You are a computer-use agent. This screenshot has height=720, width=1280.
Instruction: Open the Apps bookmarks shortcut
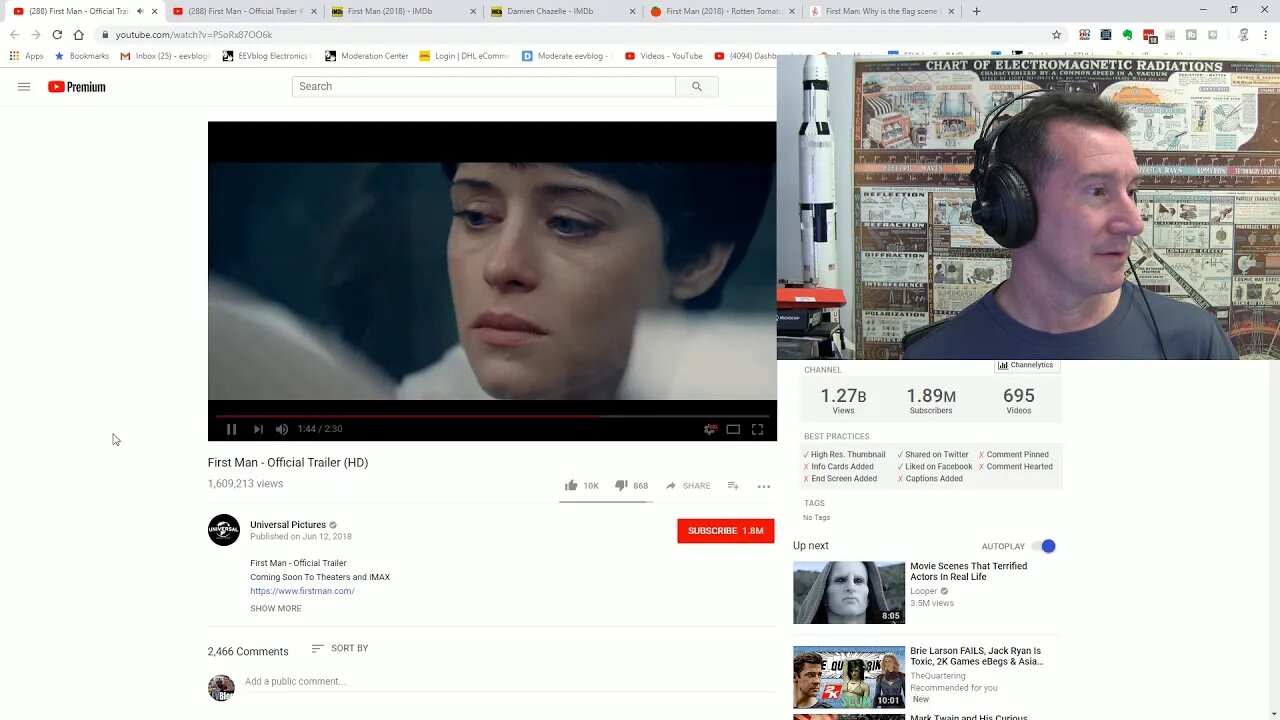click(27, 56)
